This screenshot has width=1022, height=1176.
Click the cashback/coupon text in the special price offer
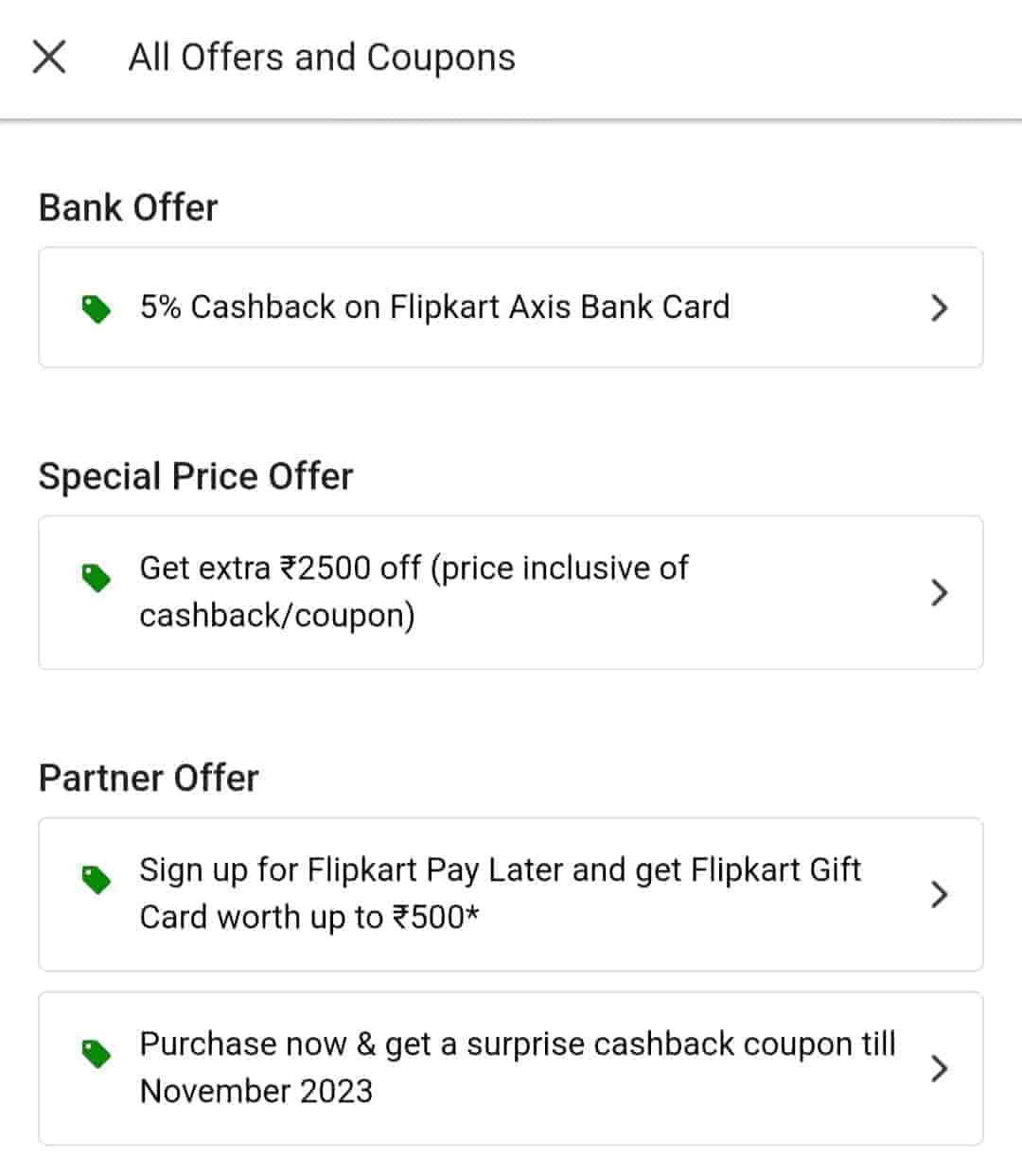click(276, 616)
